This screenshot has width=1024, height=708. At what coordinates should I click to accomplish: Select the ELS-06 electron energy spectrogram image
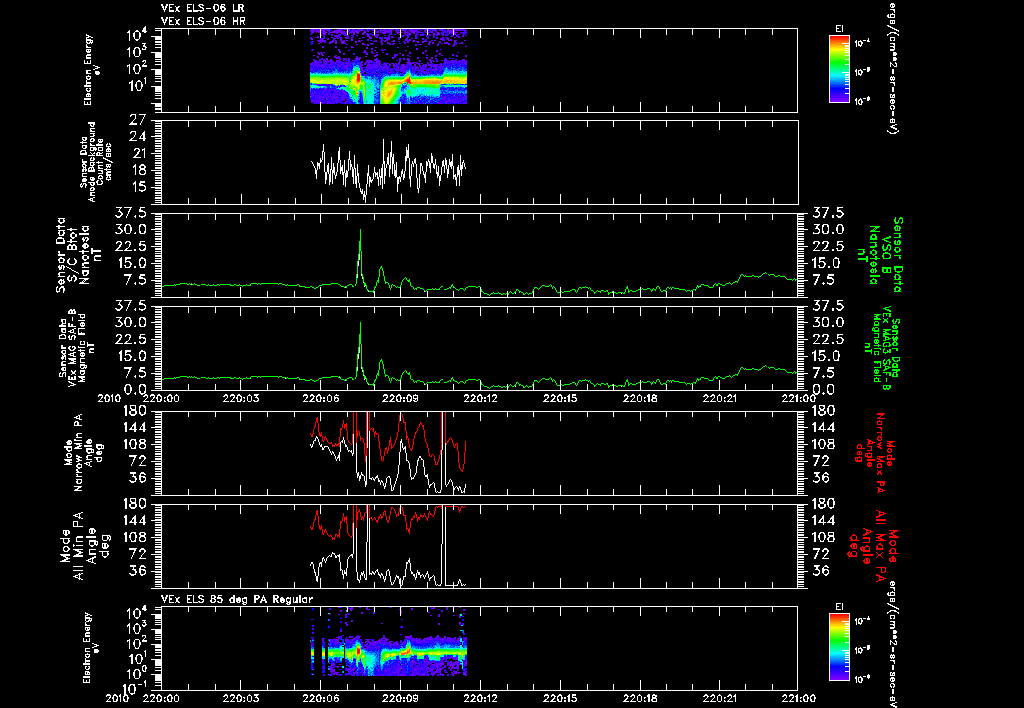tap(389, 66)
